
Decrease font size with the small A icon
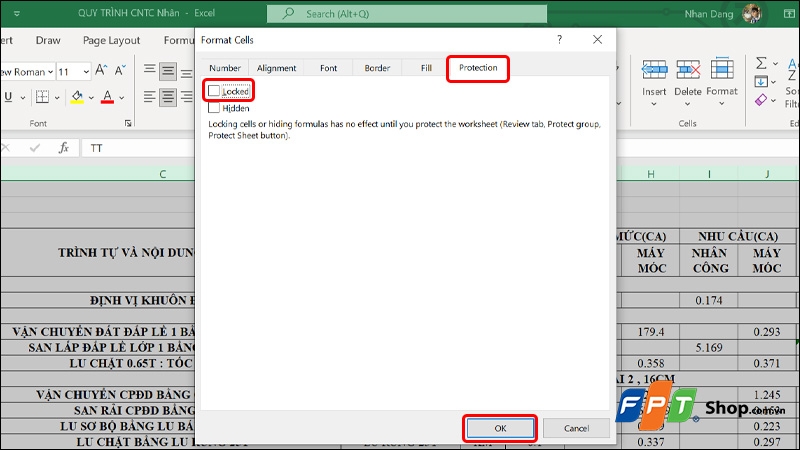click(x=120, y=70)
